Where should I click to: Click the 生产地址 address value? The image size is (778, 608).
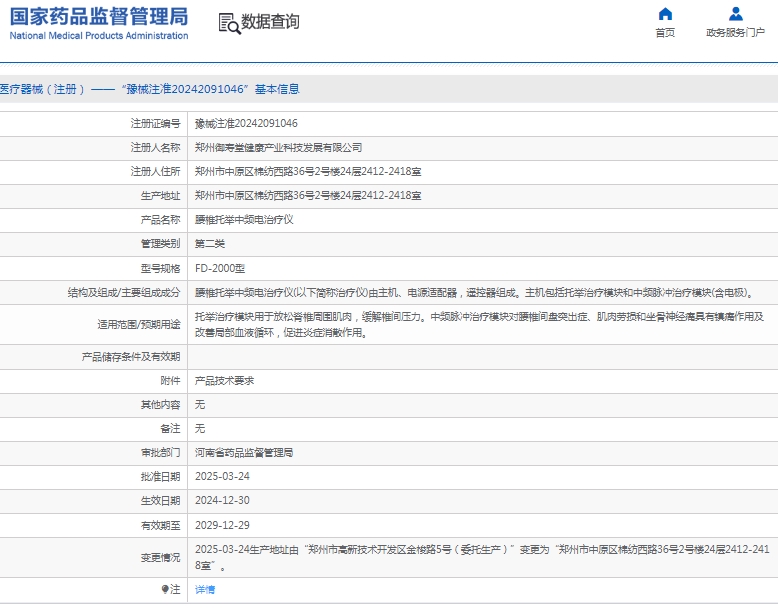[x=308, y=196]
